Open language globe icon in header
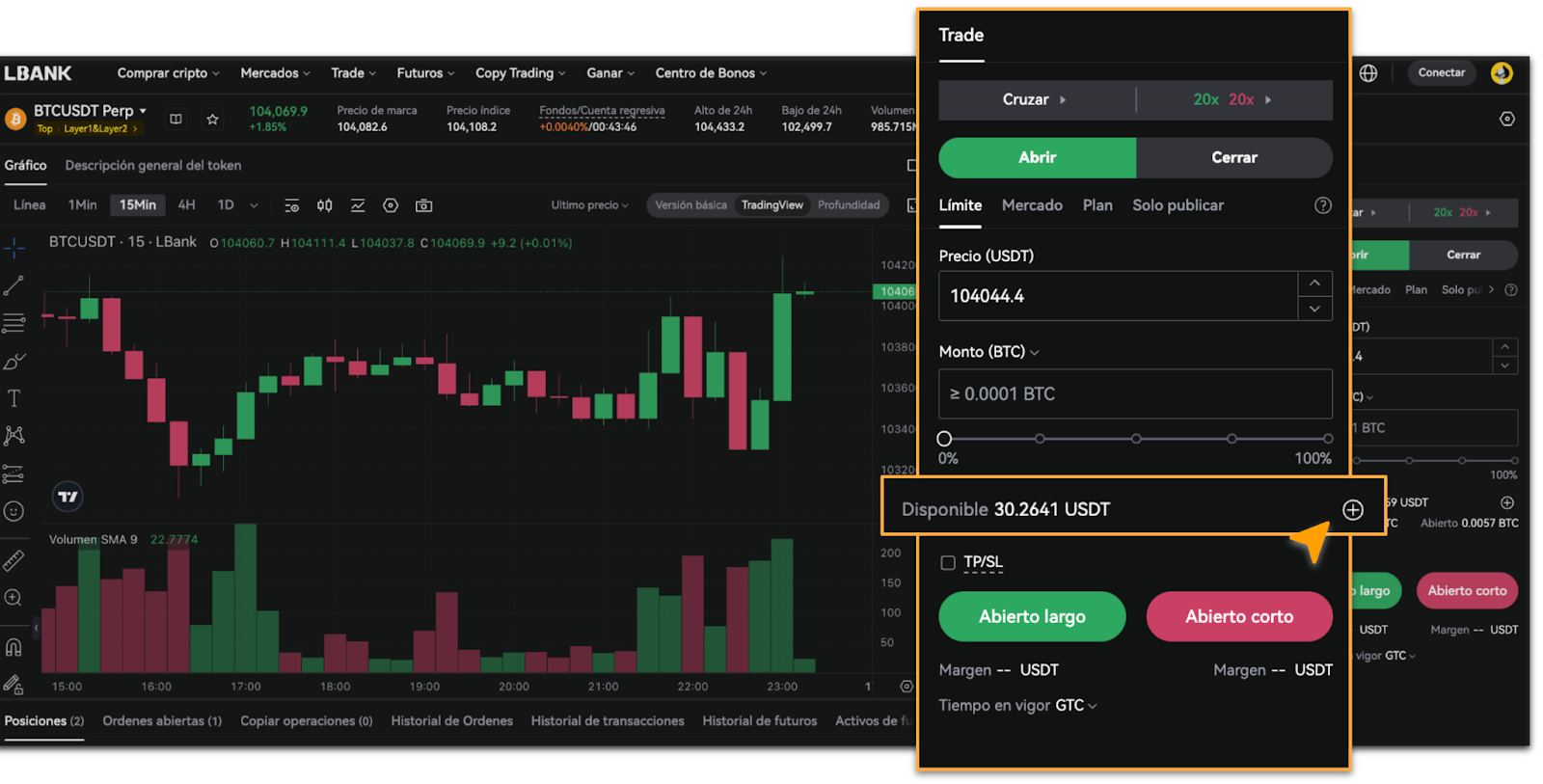This screenshot has height=784, width=1543. (x=1368, y=73)
